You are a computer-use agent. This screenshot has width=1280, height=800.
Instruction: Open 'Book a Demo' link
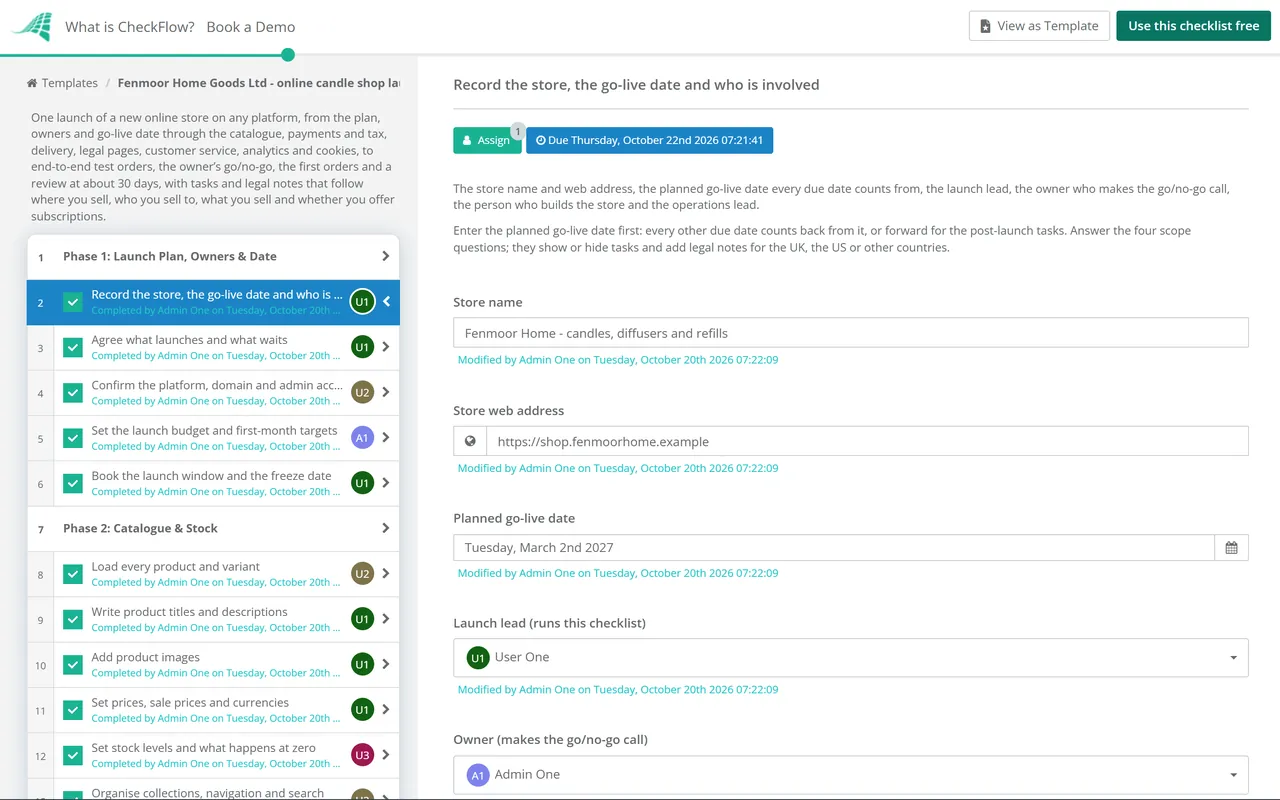tap(251, 27)
